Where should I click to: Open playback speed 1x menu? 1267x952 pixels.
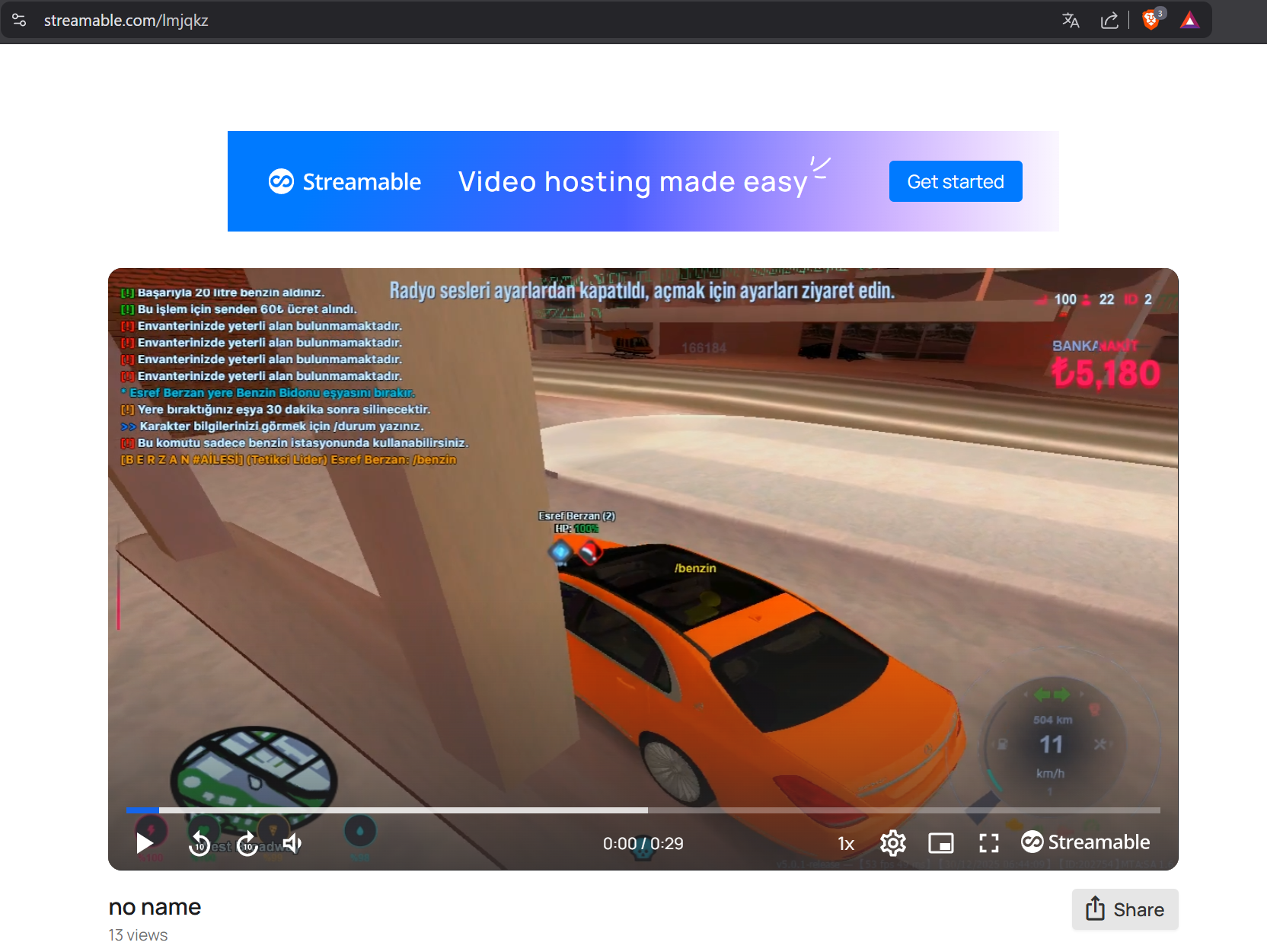point(846,844)
